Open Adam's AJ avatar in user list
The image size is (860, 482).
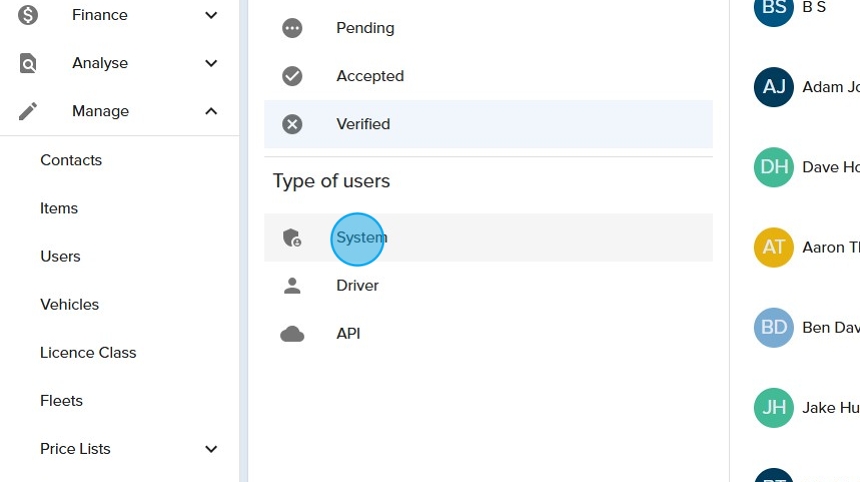coord(774,87)
